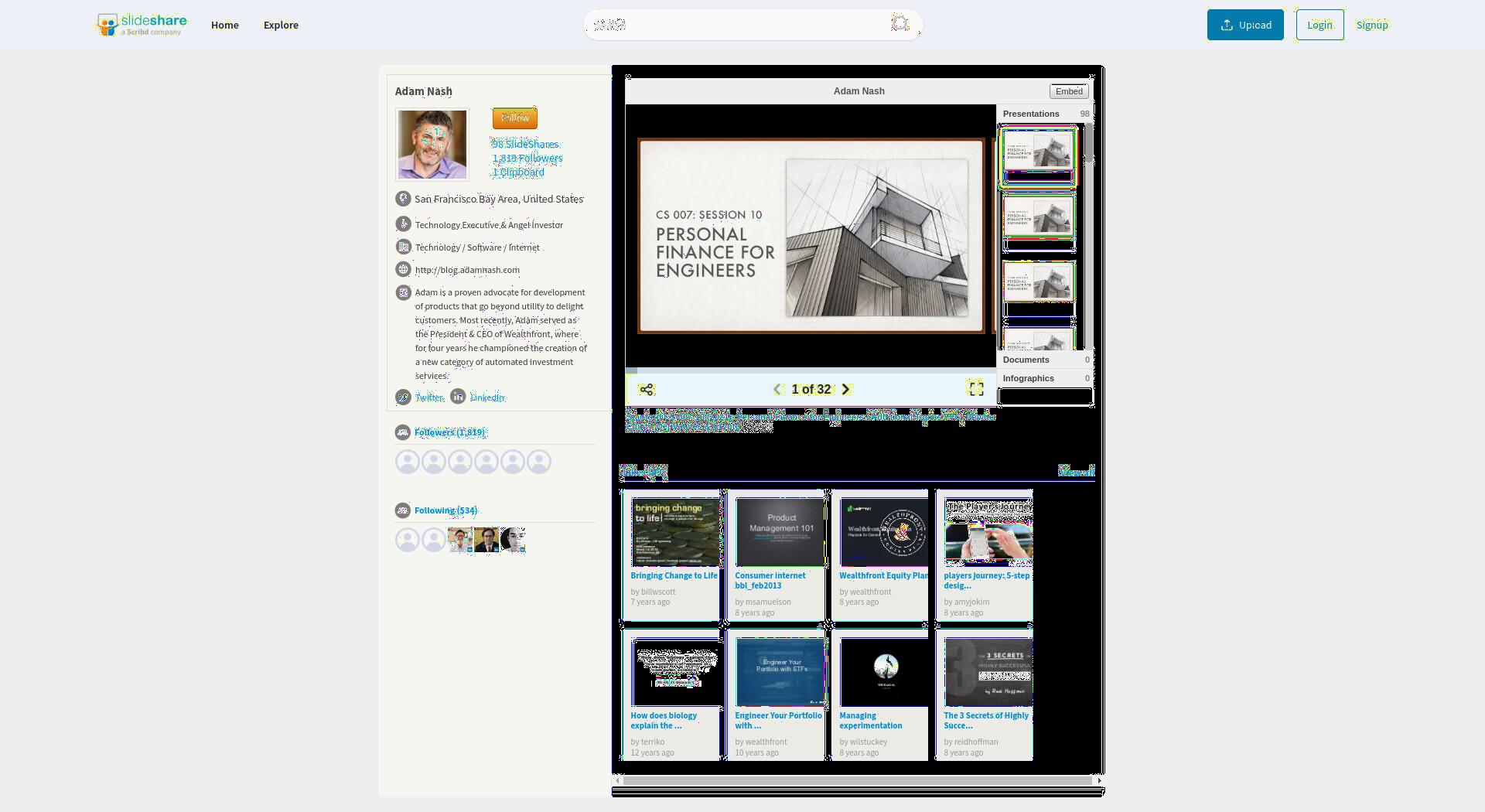Go to Home in navigation
Image resolution: width=1485 pixels, height=812 pixels.
tap(225, 25)
